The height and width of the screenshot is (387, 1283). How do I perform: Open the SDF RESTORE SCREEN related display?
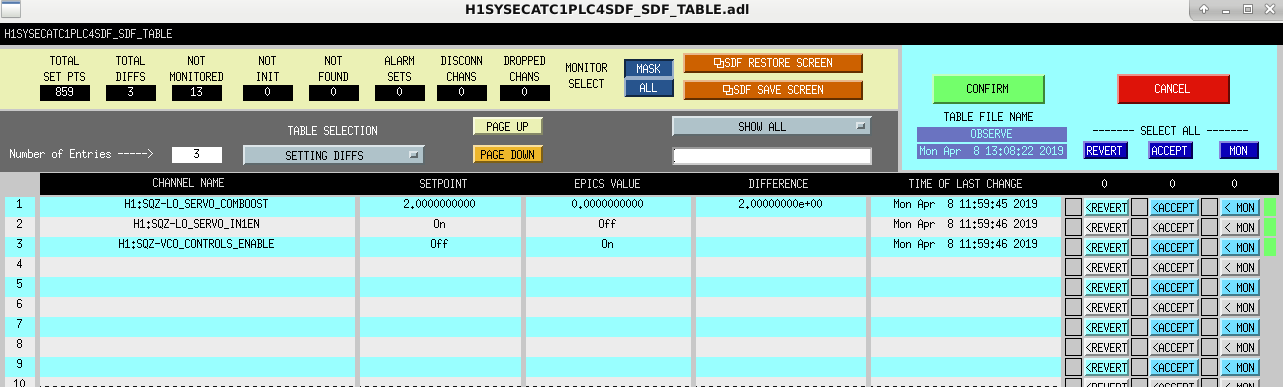tap(773, 63)
